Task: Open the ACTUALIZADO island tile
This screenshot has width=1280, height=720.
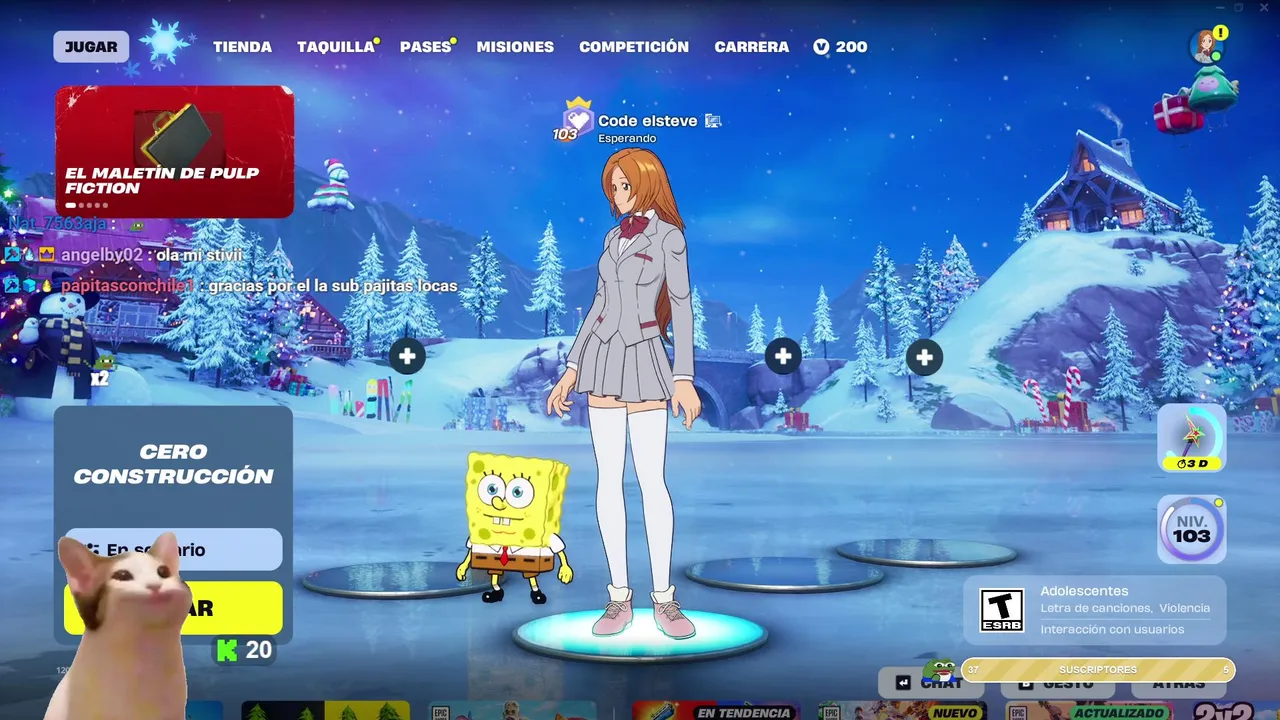Action: tap(1087, 711)
